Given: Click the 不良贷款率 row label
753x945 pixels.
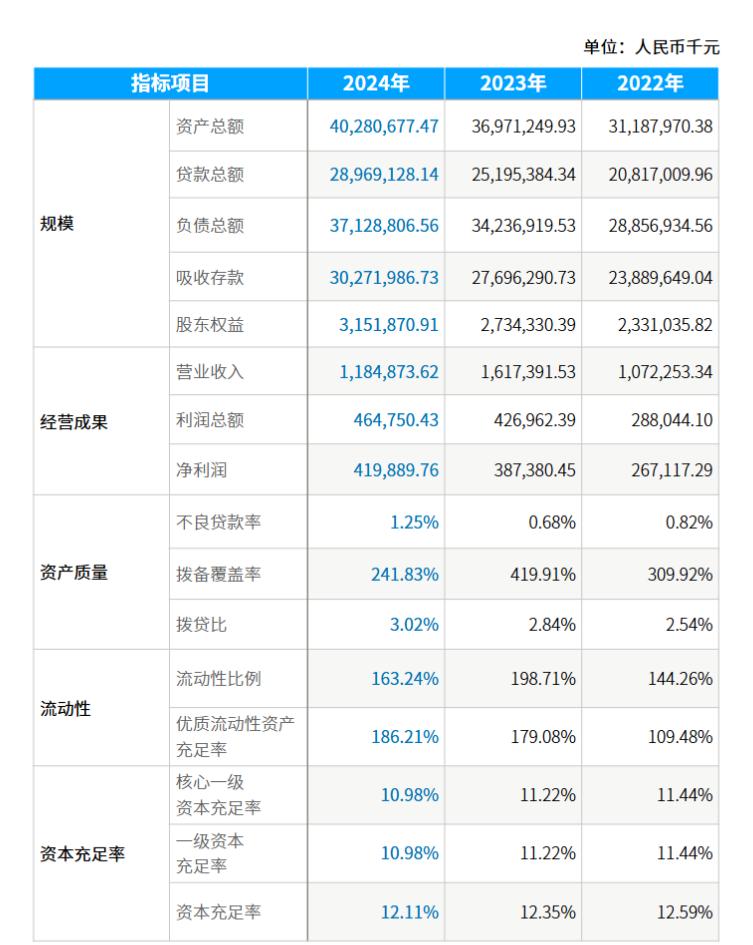Looking at the screenshot, I should click(218, 522).
